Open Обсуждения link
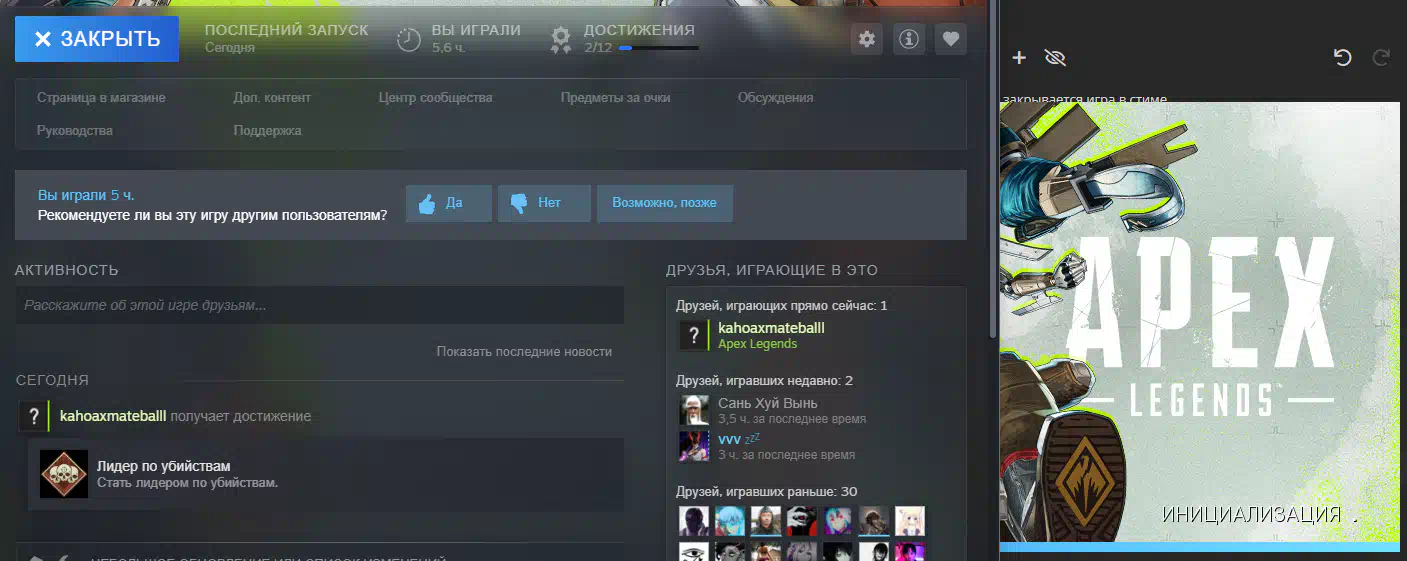This screenshot has width=1407, height=561. tap(775, 98)
